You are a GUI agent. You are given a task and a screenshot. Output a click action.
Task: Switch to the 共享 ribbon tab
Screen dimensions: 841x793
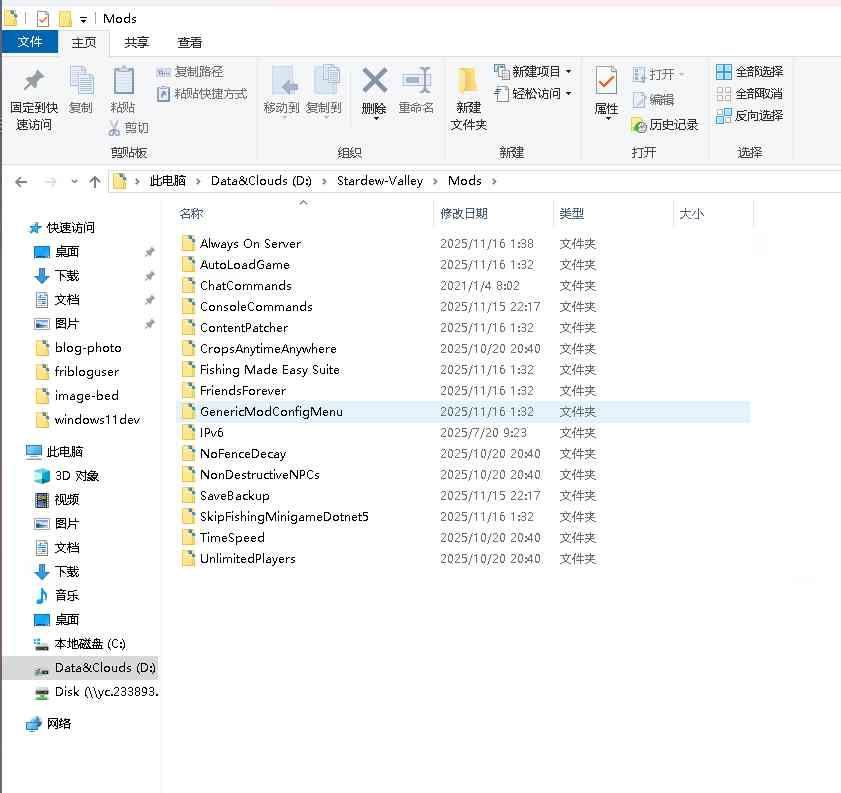pyautogui.click(x=137, y=42)
